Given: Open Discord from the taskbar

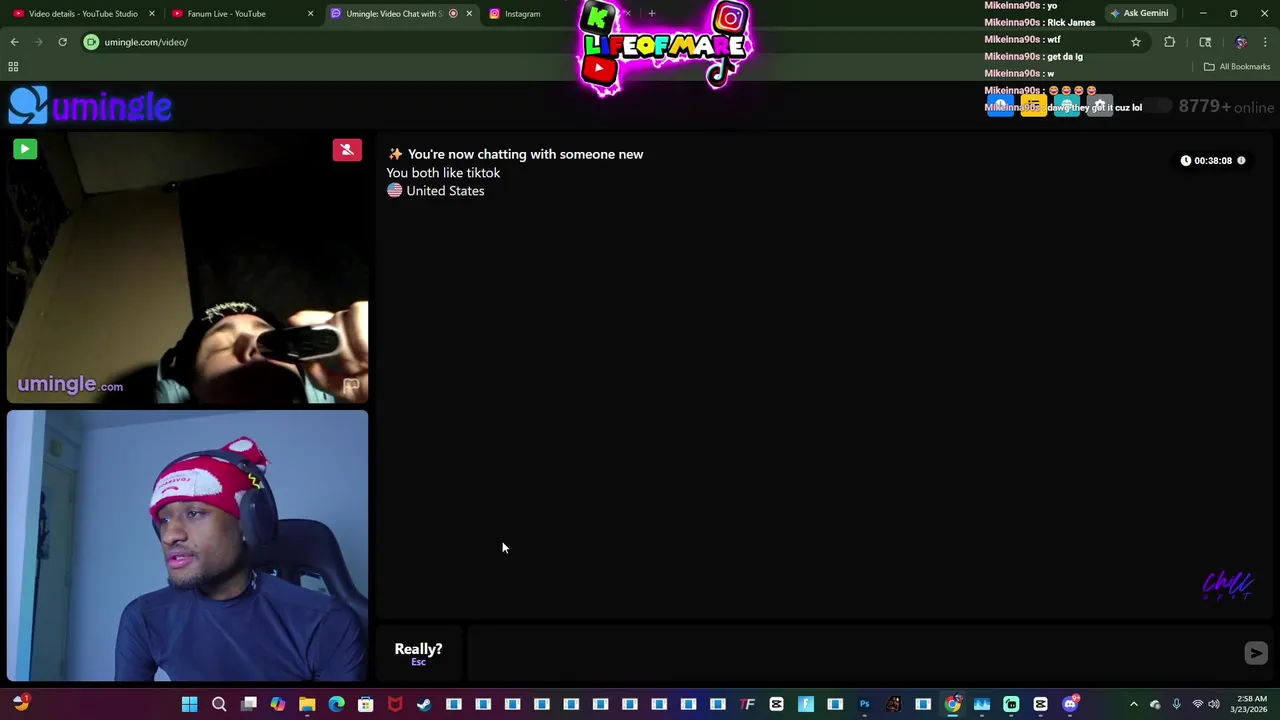Looking at the screenshot, I should (1070, 704).
